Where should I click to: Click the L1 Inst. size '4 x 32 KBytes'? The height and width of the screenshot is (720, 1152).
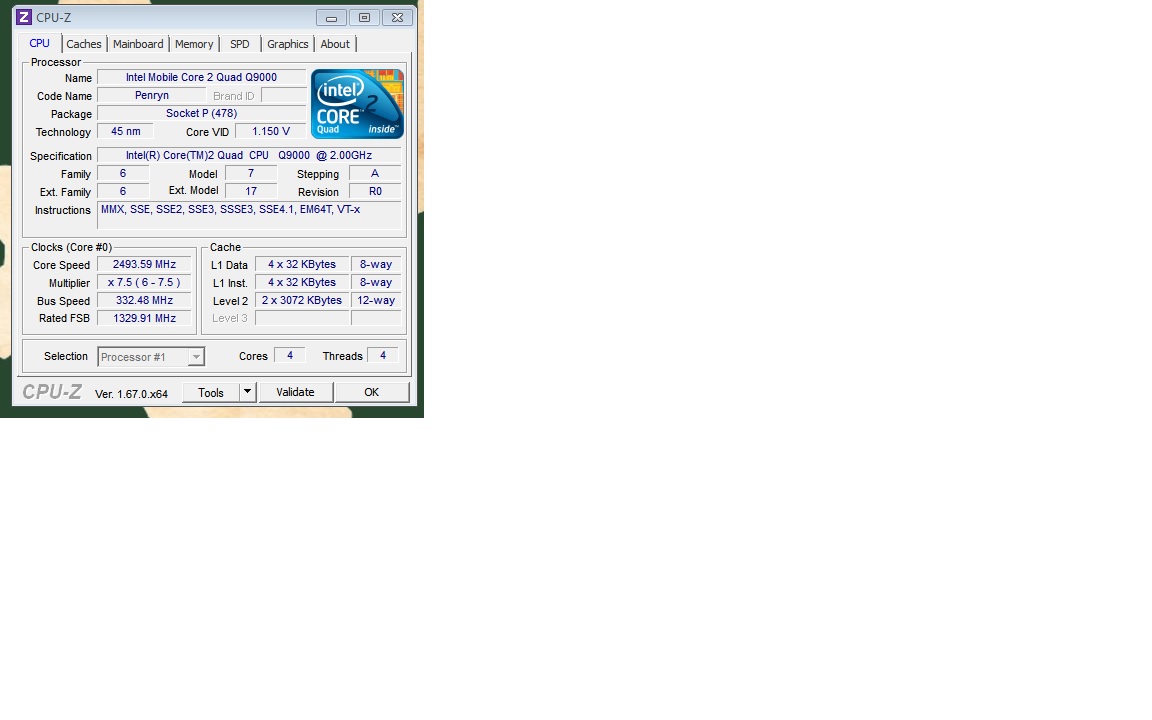click(x=302, y=282)
